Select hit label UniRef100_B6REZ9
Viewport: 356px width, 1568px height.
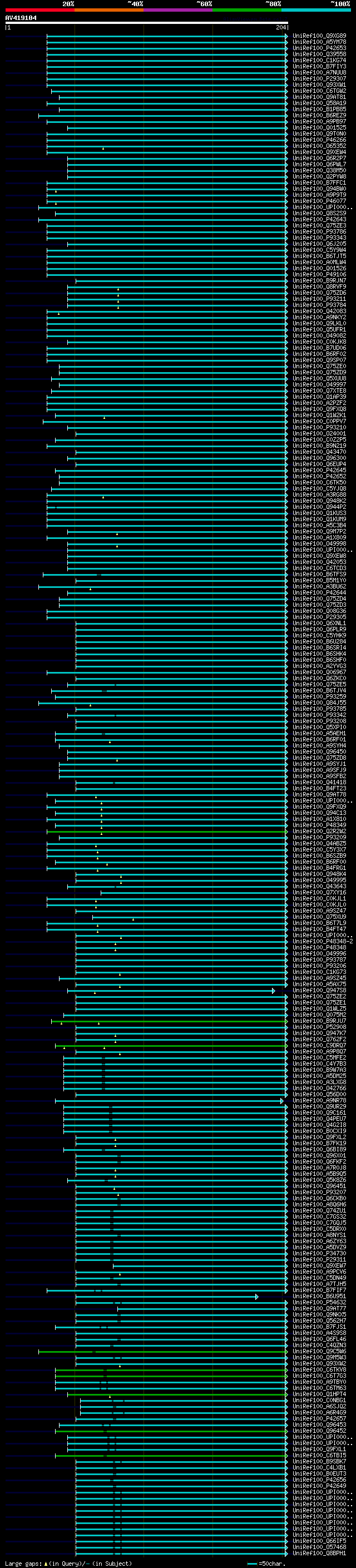(319, 115)
